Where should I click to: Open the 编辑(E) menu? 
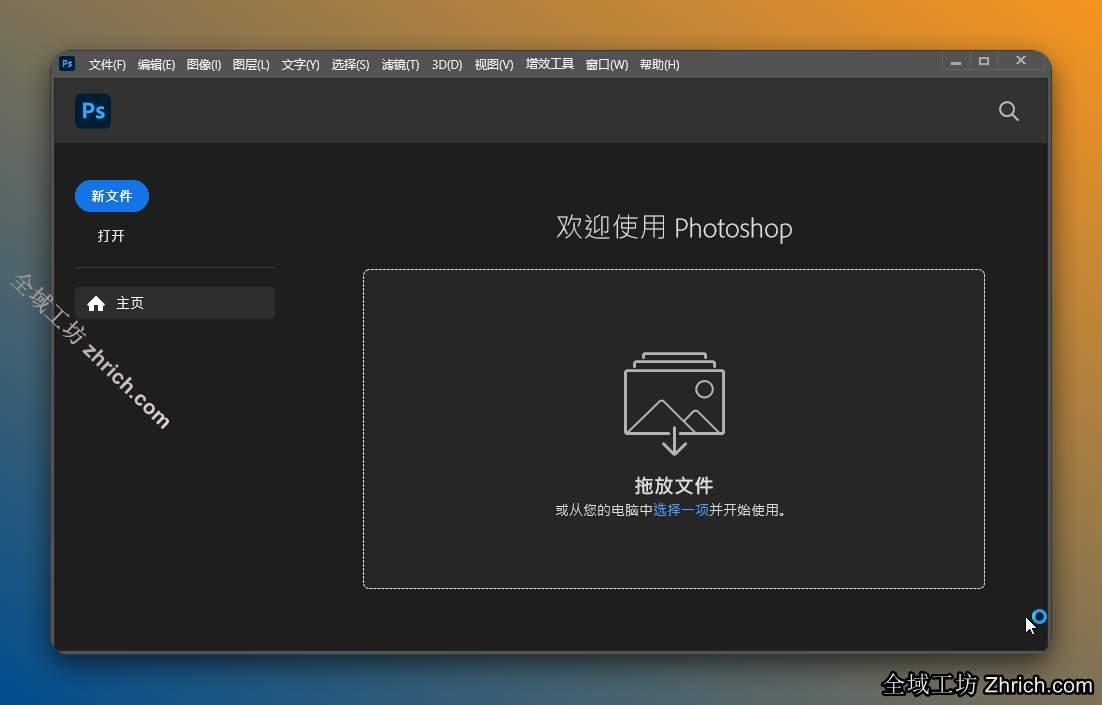[x=156, y=65]
